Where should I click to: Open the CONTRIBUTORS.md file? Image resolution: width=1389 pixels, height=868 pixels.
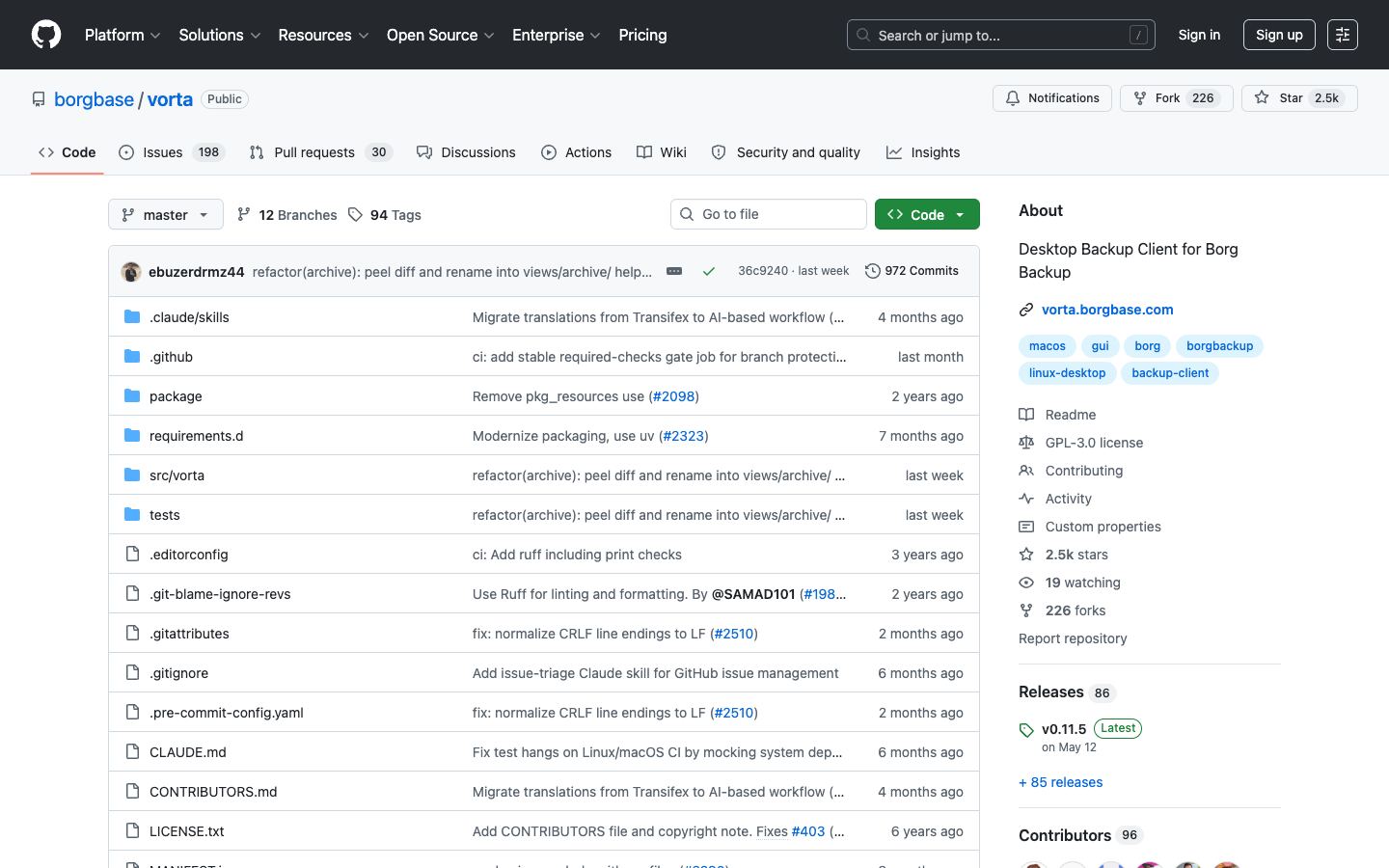(x=213, y=792)
